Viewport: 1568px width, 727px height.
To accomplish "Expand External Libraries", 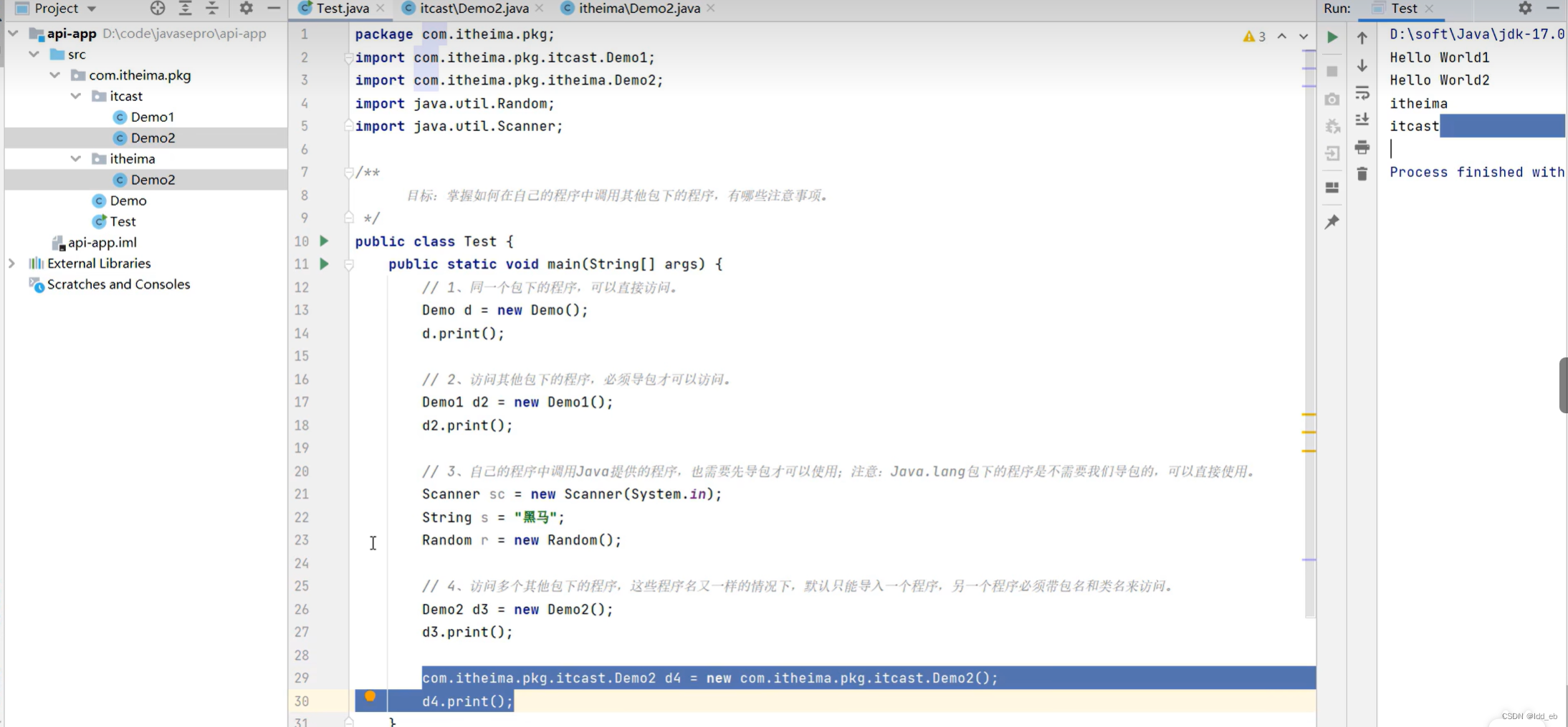I will [11, 263].
